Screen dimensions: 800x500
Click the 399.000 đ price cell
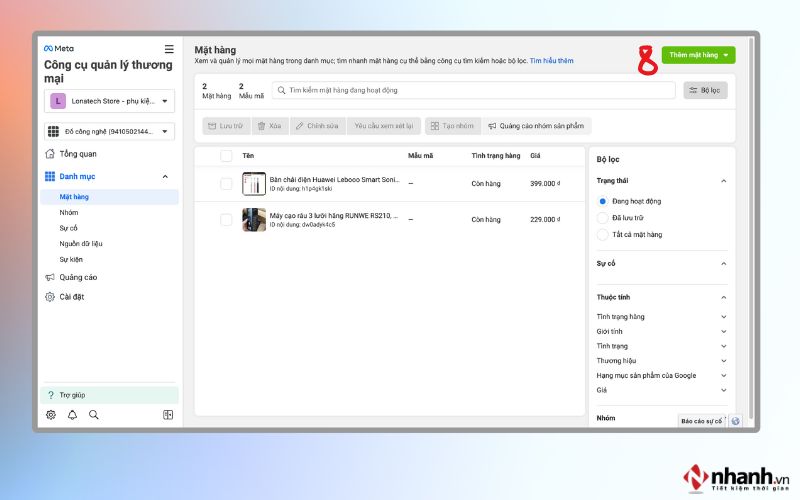(545, 184)
